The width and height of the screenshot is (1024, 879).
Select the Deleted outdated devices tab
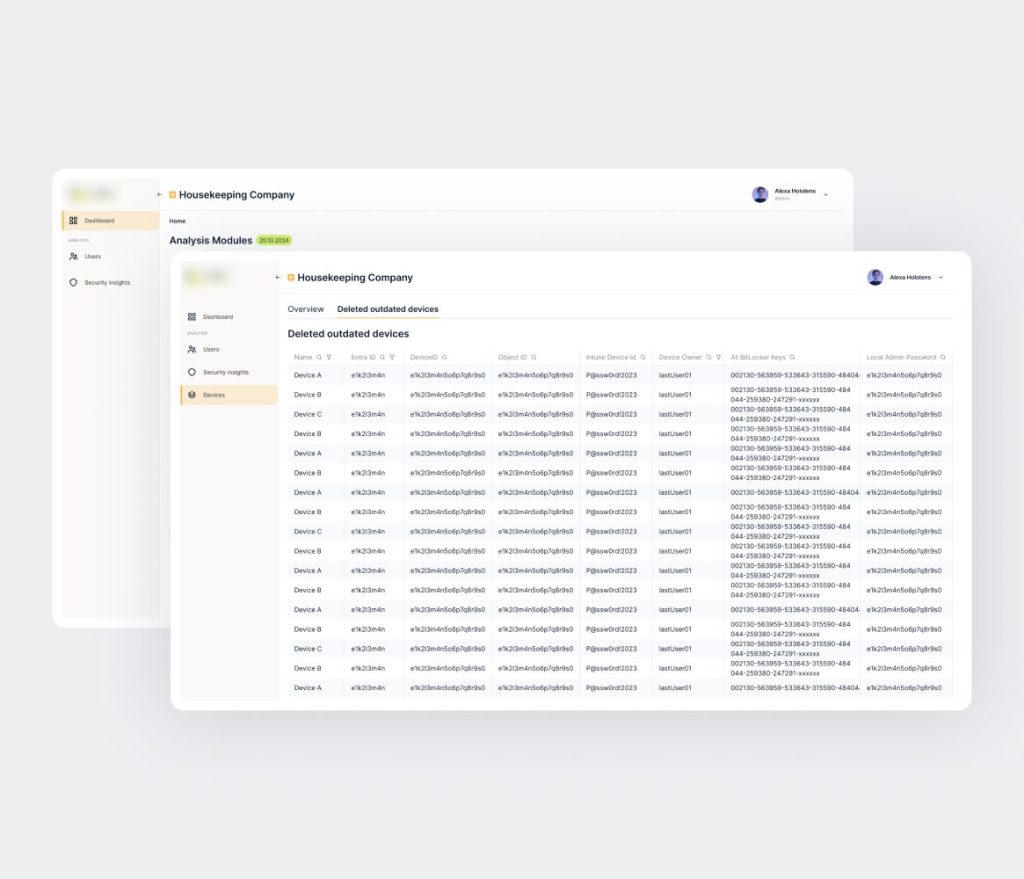coord(387,309)
